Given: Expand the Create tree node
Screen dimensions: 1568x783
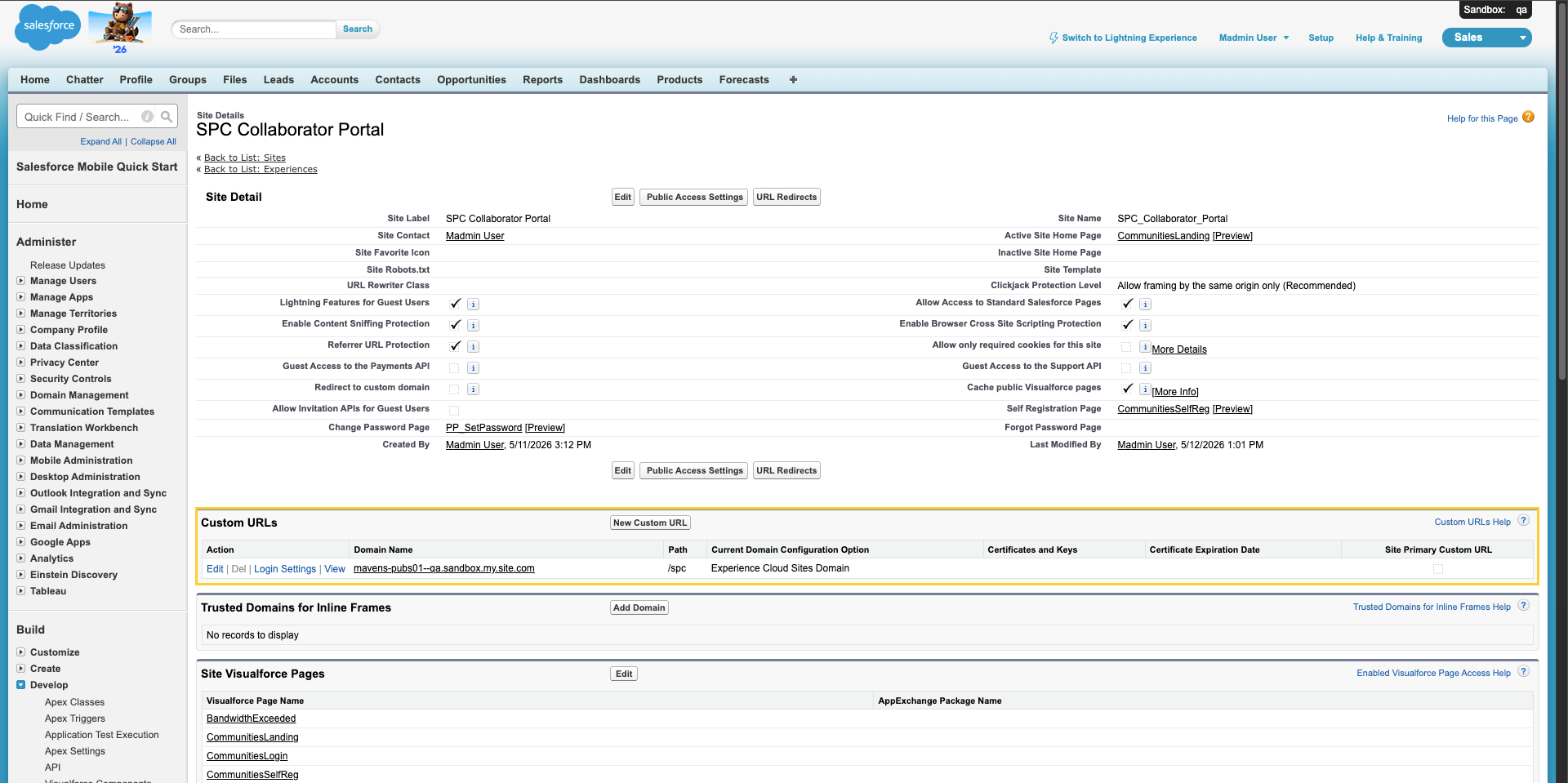Looking at the screenshot, I should [x=21, y=669].
